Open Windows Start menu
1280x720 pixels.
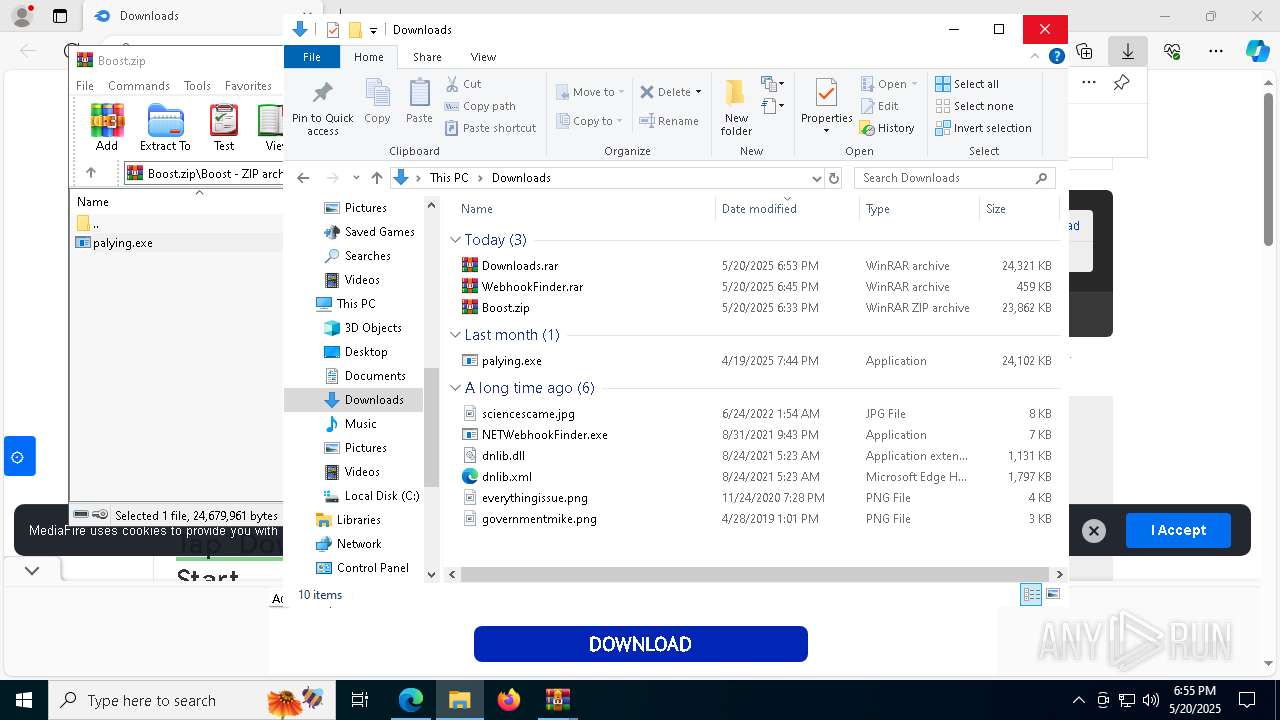[x=24, y=700]
